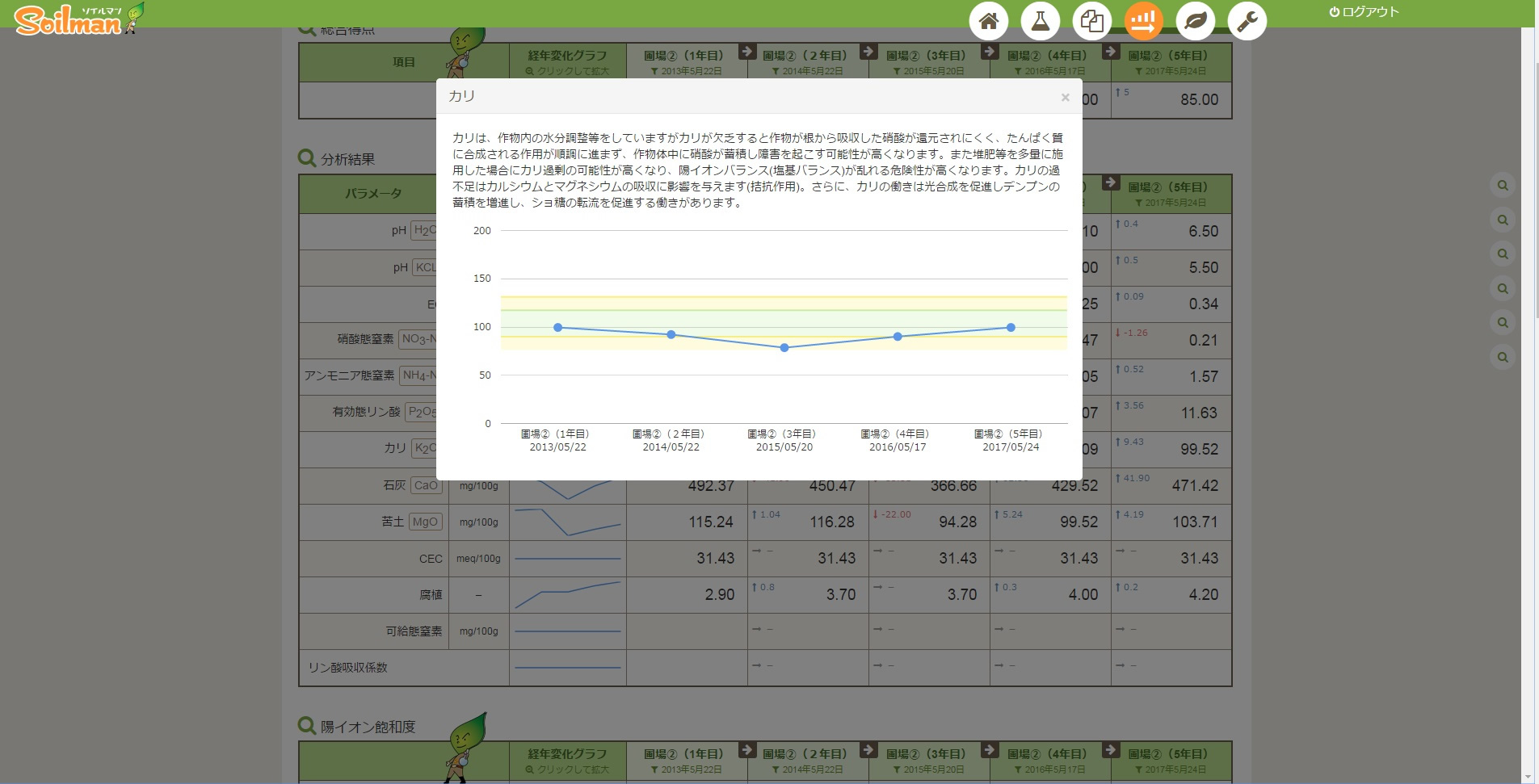Click the magnifier icon beside 陽イオン飽和度 heading
The height and width of the screenshot is (784, 1539).
(307, 725)
